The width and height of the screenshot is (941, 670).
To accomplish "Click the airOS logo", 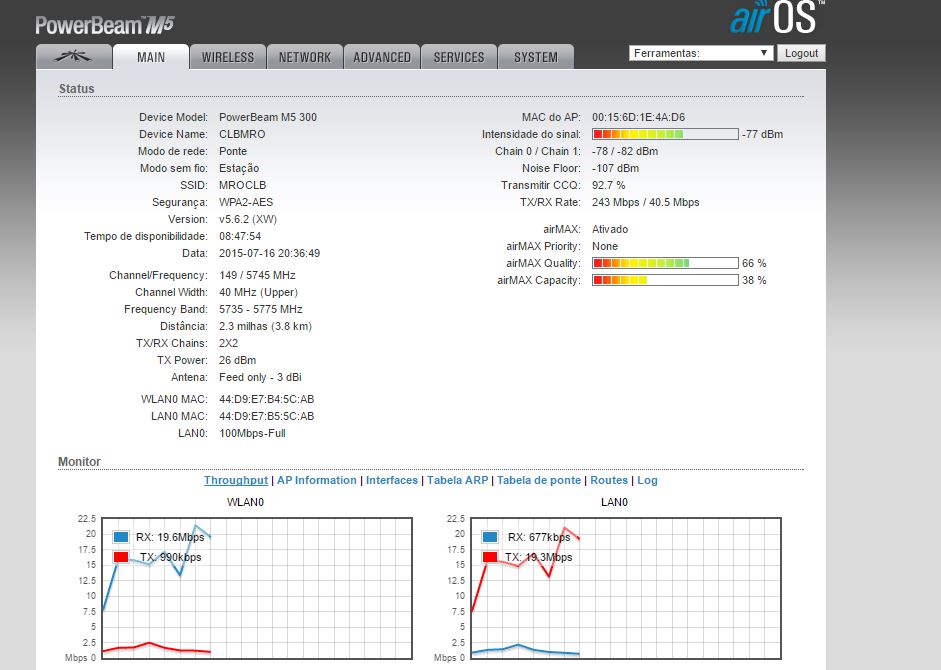I will [x=777, y=17].
